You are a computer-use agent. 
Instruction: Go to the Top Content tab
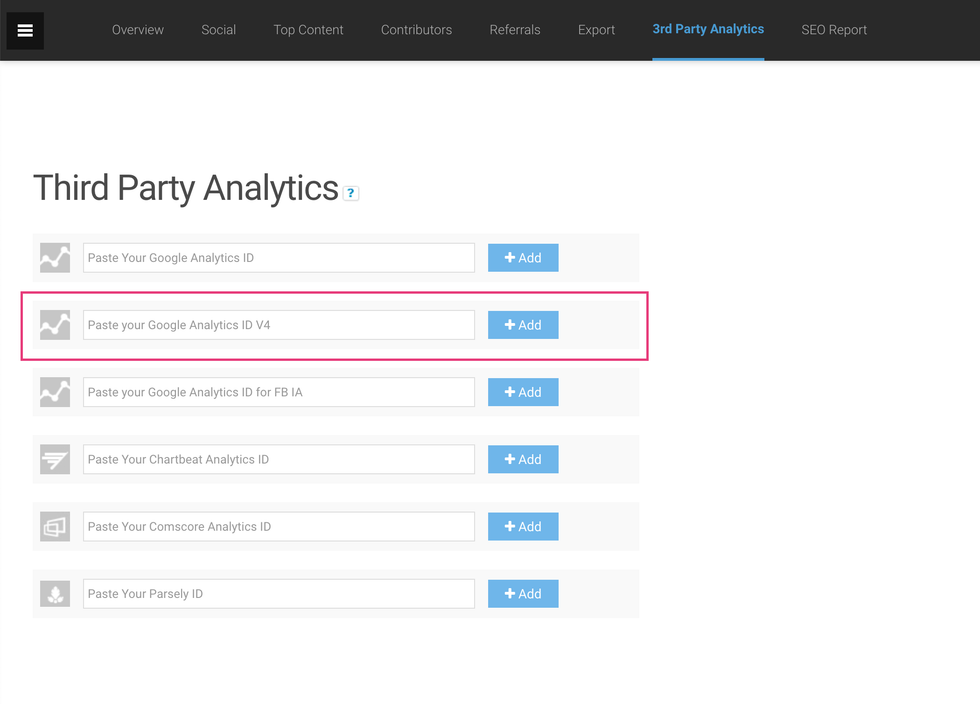308,30
